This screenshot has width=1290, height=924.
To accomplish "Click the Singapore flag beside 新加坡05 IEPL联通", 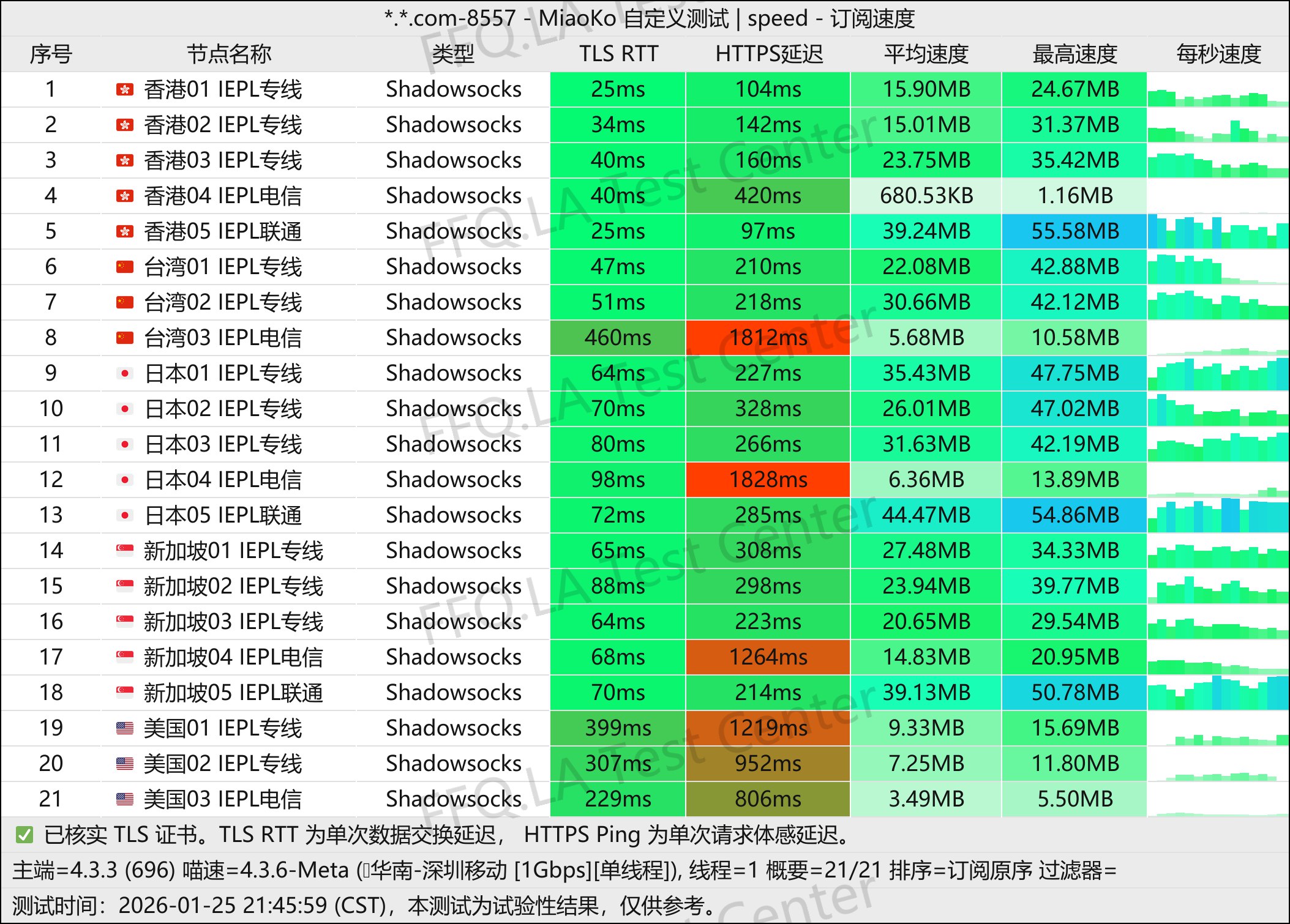I will pos(125,693).
